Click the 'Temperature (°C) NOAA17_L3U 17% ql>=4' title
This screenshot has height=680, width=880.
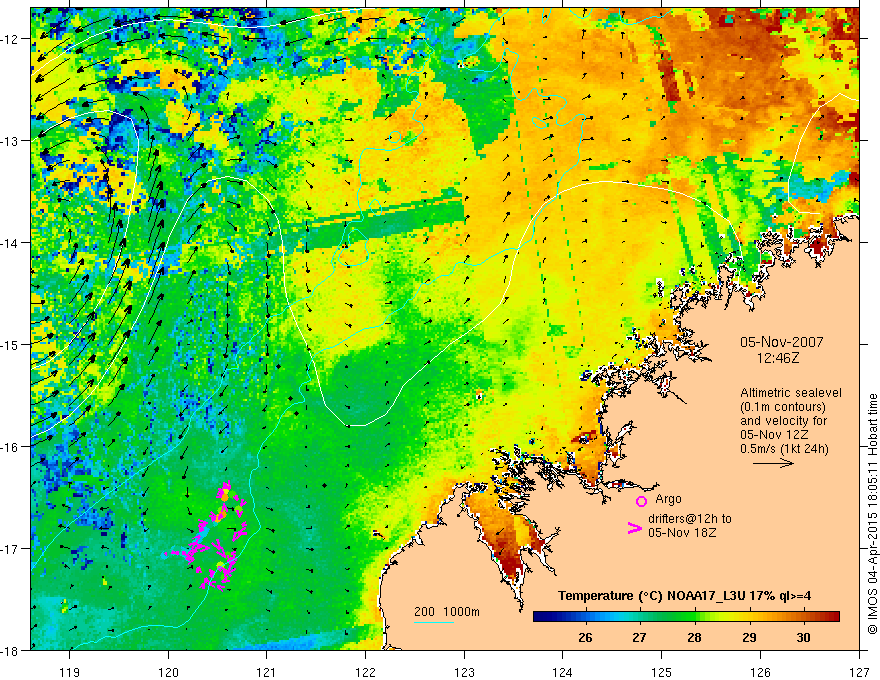click(x=684, y=595)
